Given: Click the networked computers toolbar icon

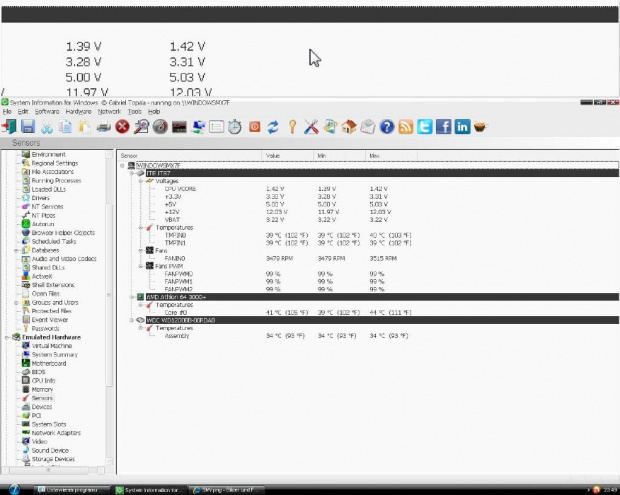Looking at the screenshot, I should coord(198,127).
